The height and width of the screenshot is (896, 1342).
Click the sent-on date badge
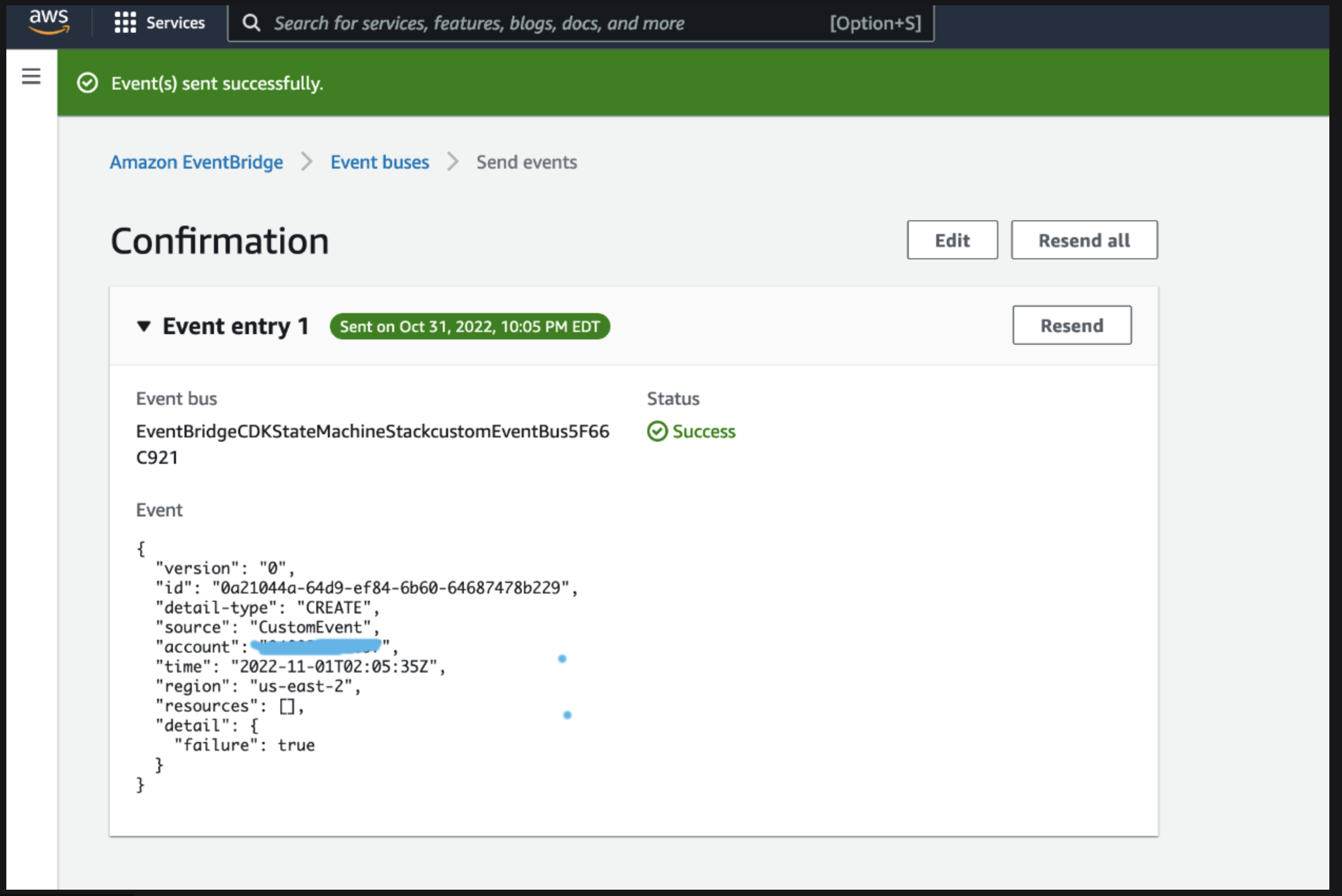tap(470, 326)
